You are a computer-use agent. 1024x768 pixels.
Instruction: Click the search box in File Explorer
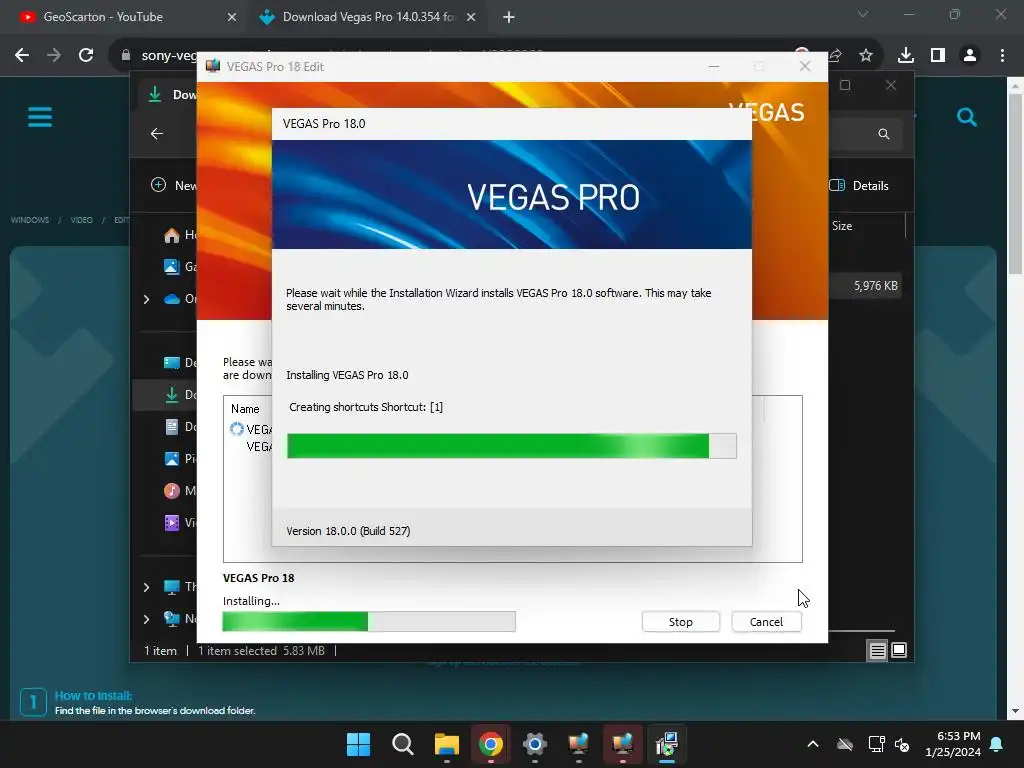(x=865, y=134)
